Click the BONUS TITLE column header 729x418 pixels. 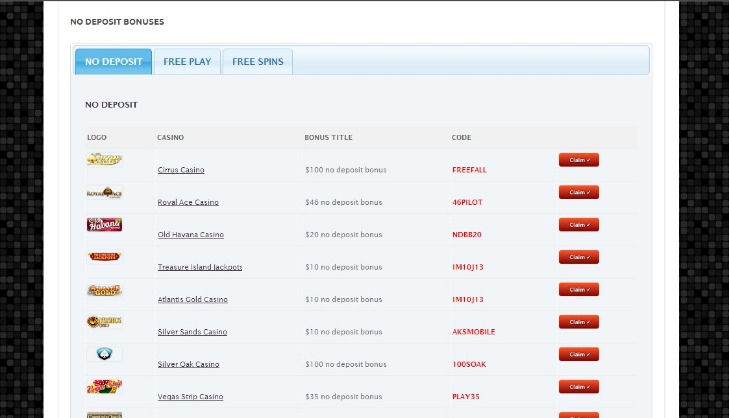coord(328,138)
